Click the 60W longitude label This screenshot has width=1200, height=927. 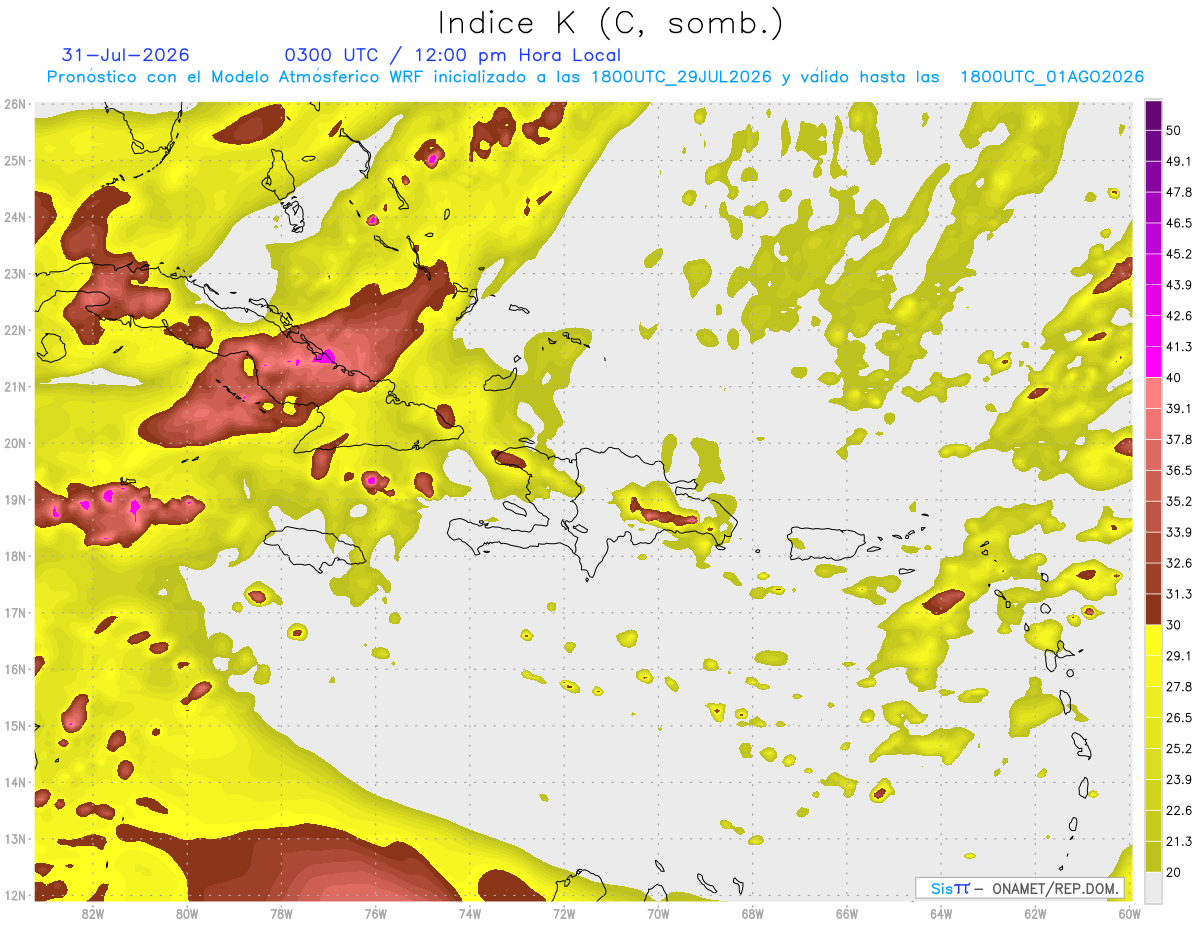[x=1129, y=913]
